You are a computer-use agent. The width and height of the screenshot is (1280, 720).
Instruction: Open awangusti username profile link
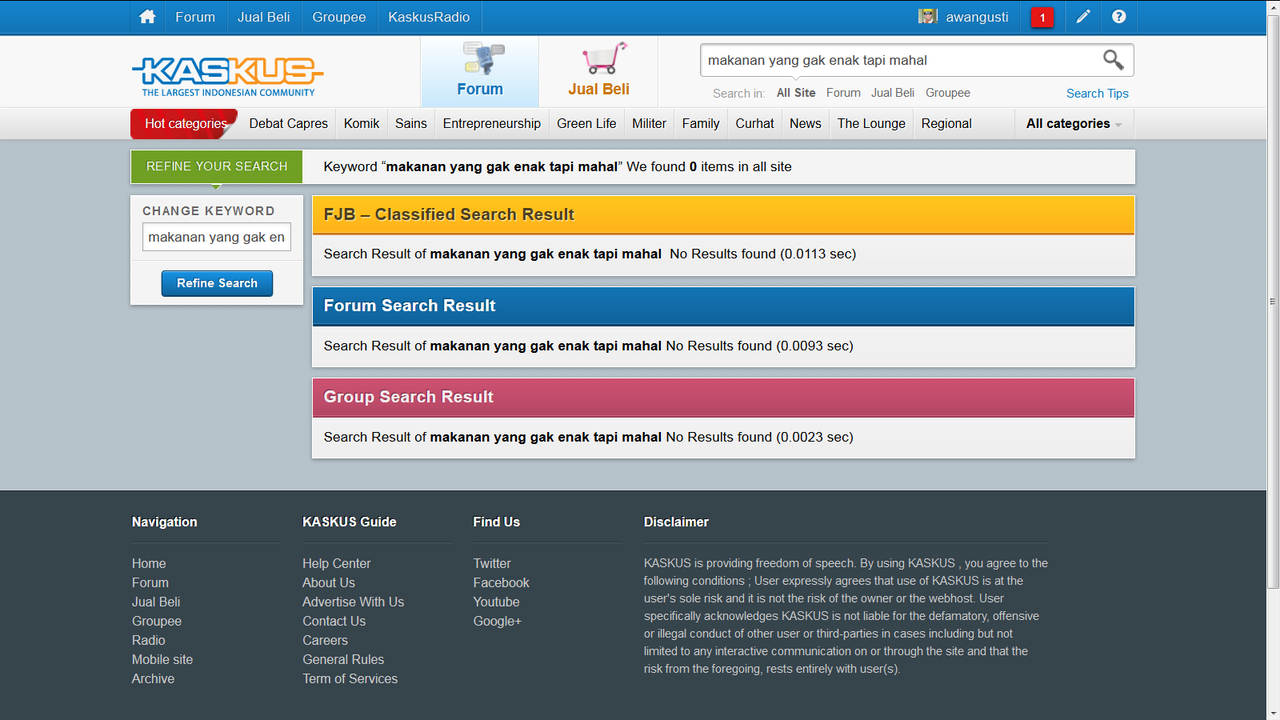point(977,17)
